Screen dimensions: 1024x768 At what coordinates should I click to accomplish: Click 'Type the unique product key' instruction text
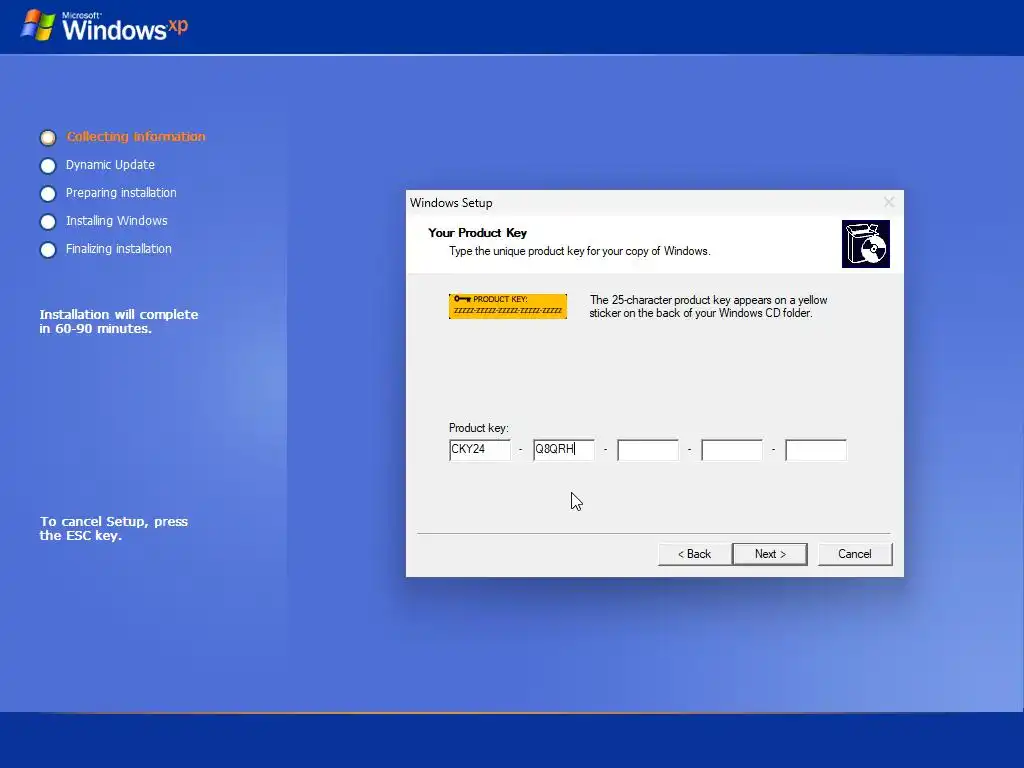[579, 251]
